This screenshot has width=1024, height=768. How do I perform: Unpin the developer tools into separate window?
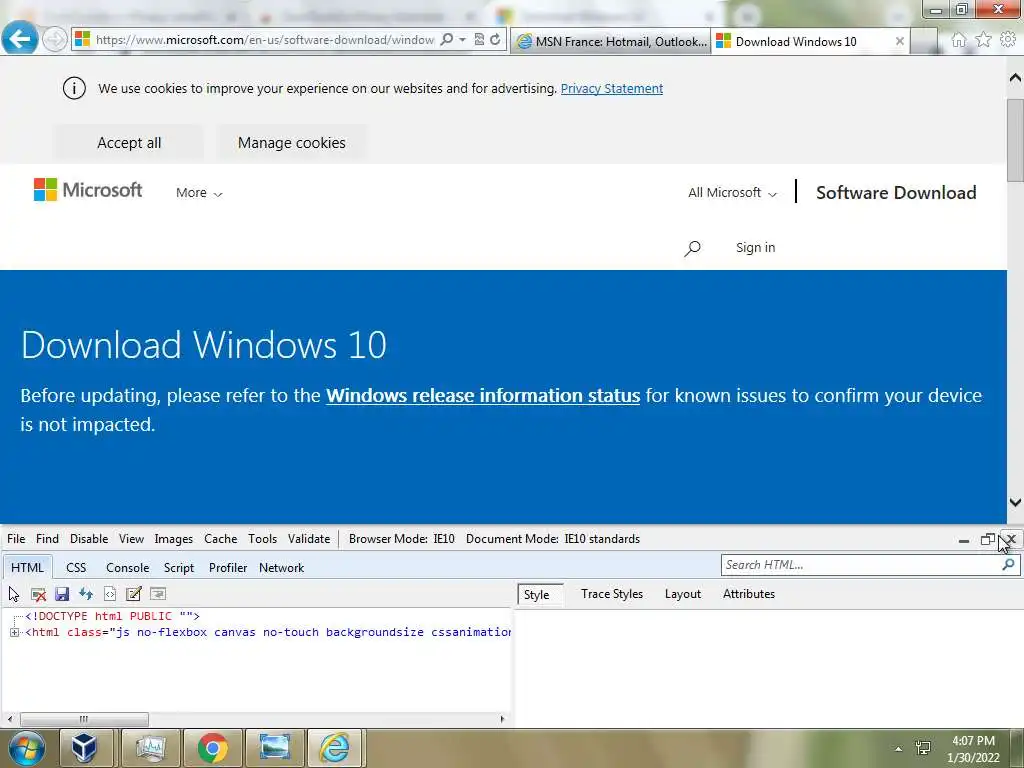tap(987, 539)
